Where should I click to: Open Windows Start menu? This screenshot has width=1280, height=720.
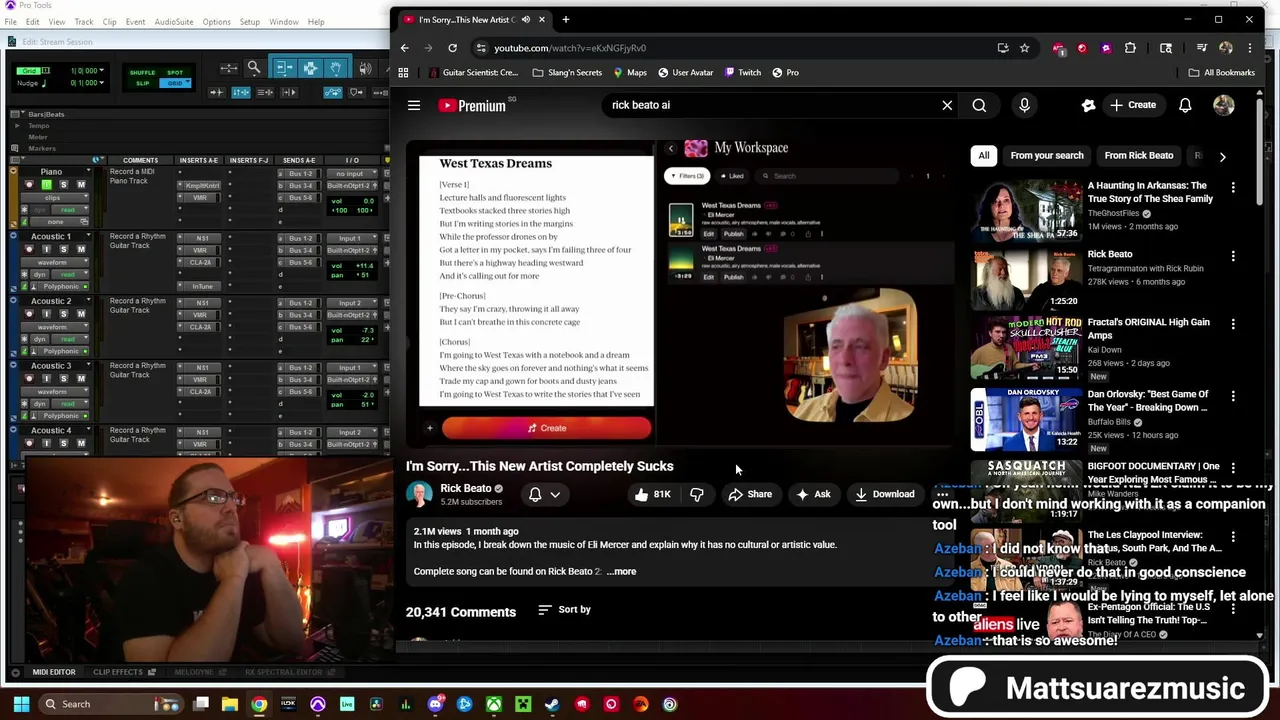(21, 704)
